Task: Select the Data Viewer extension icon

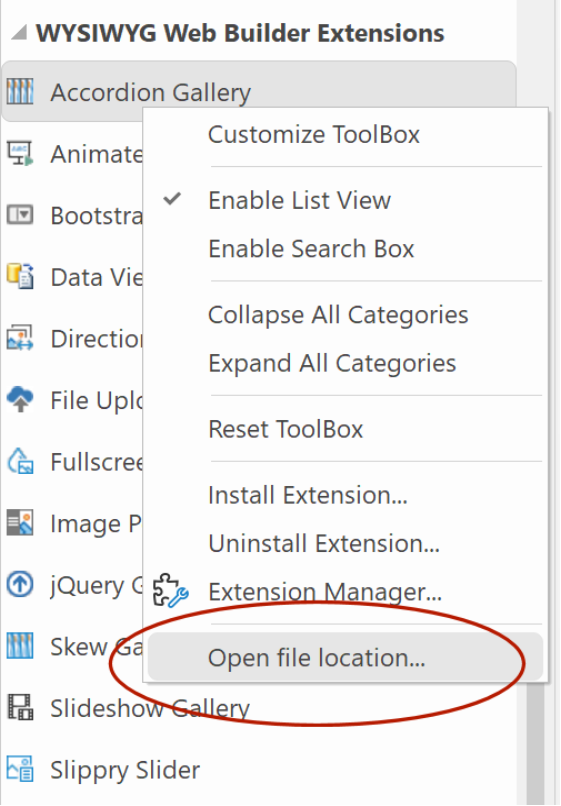Action: 20,277
